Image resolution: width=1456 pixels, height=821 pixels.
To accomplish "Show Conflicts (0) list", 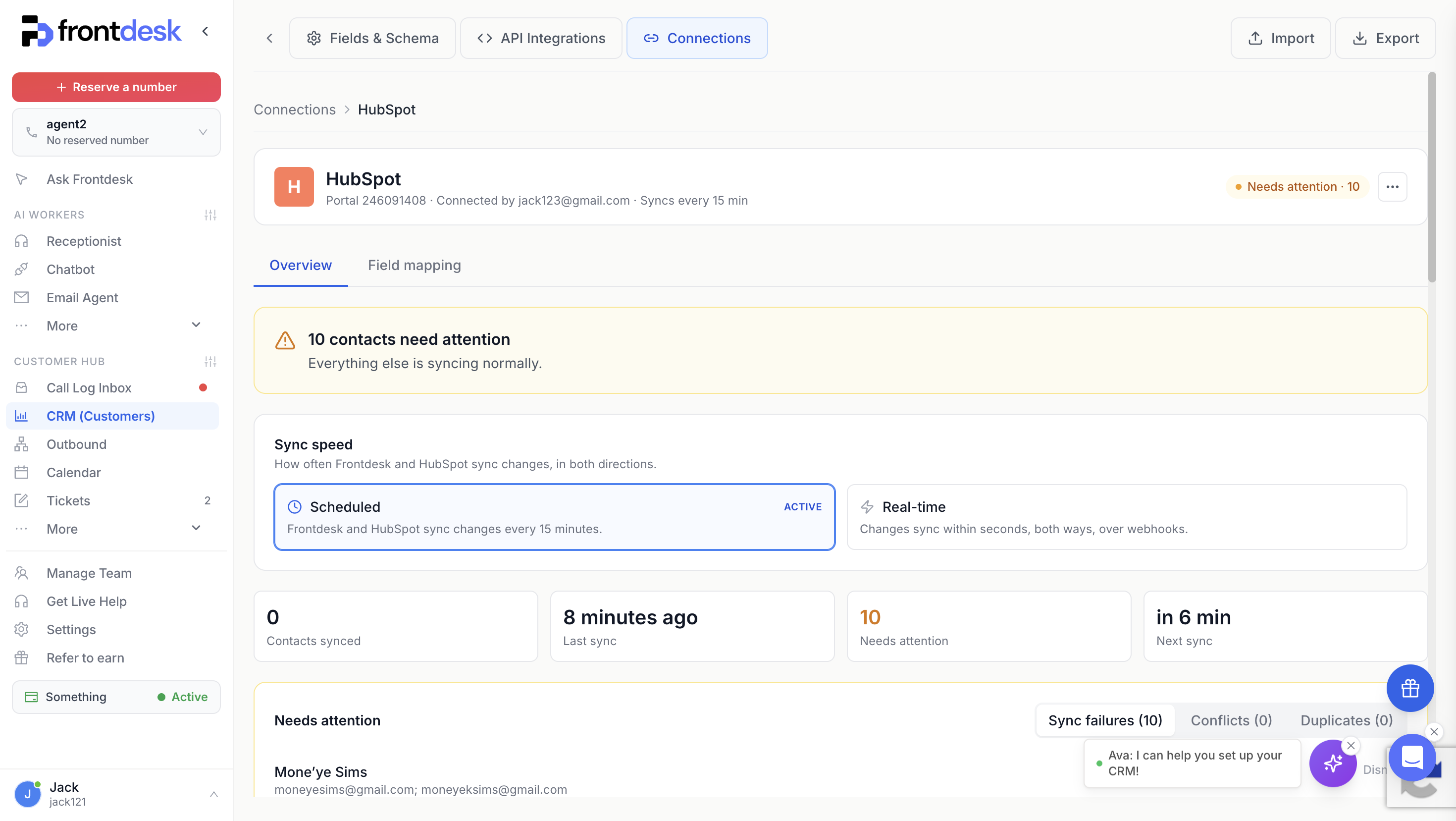I will click(1231, 720).
